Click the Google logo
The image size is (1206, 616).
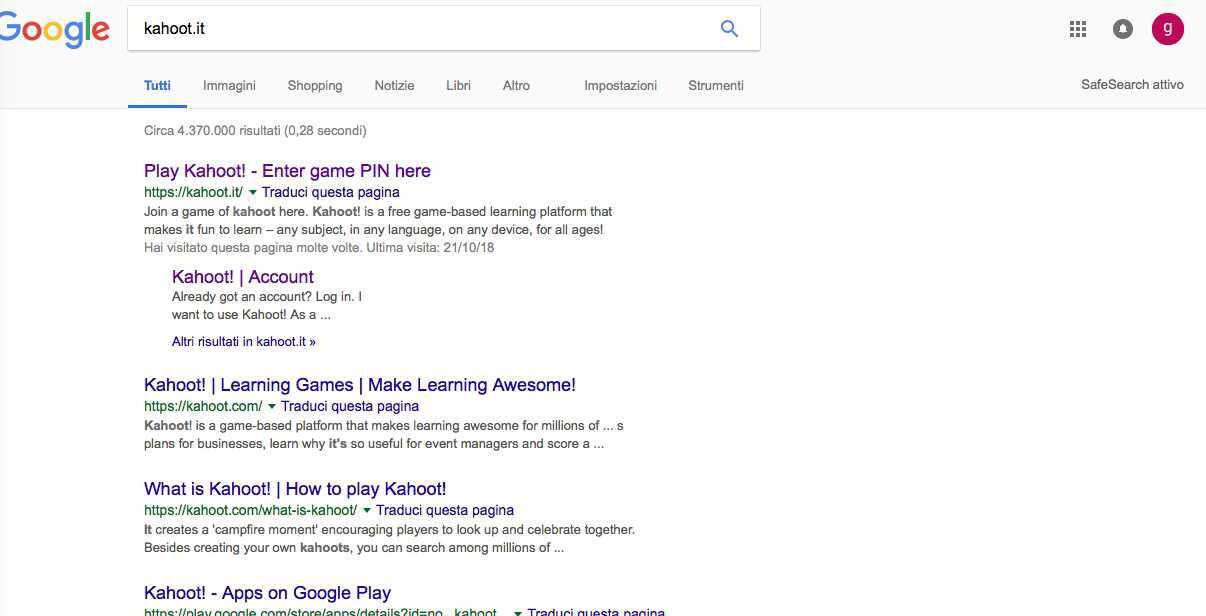(53, 29)
